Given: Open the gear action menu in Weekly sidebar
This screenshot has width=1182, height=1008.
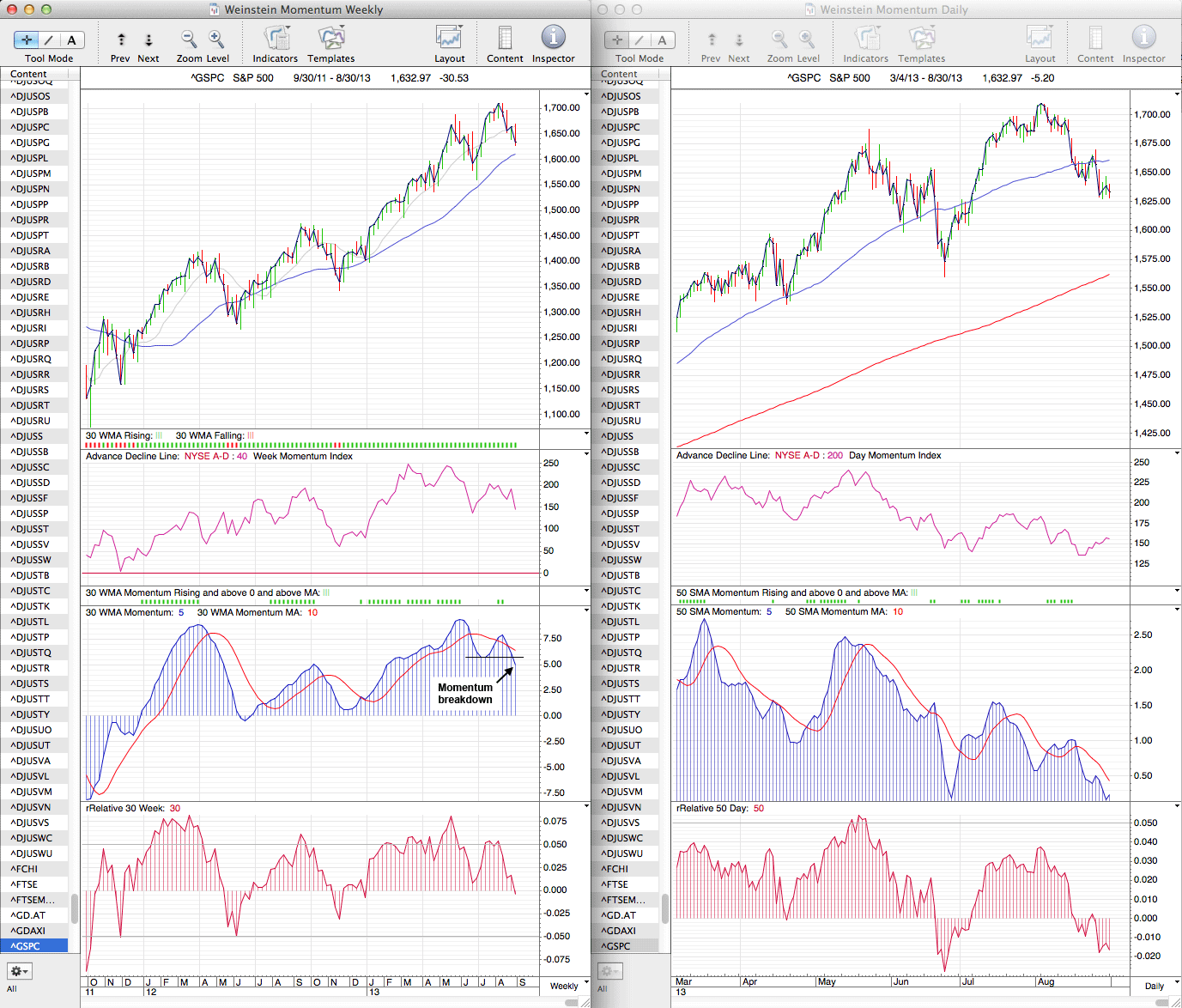Looking at the screenshot, I should click(x=20, y=971).
